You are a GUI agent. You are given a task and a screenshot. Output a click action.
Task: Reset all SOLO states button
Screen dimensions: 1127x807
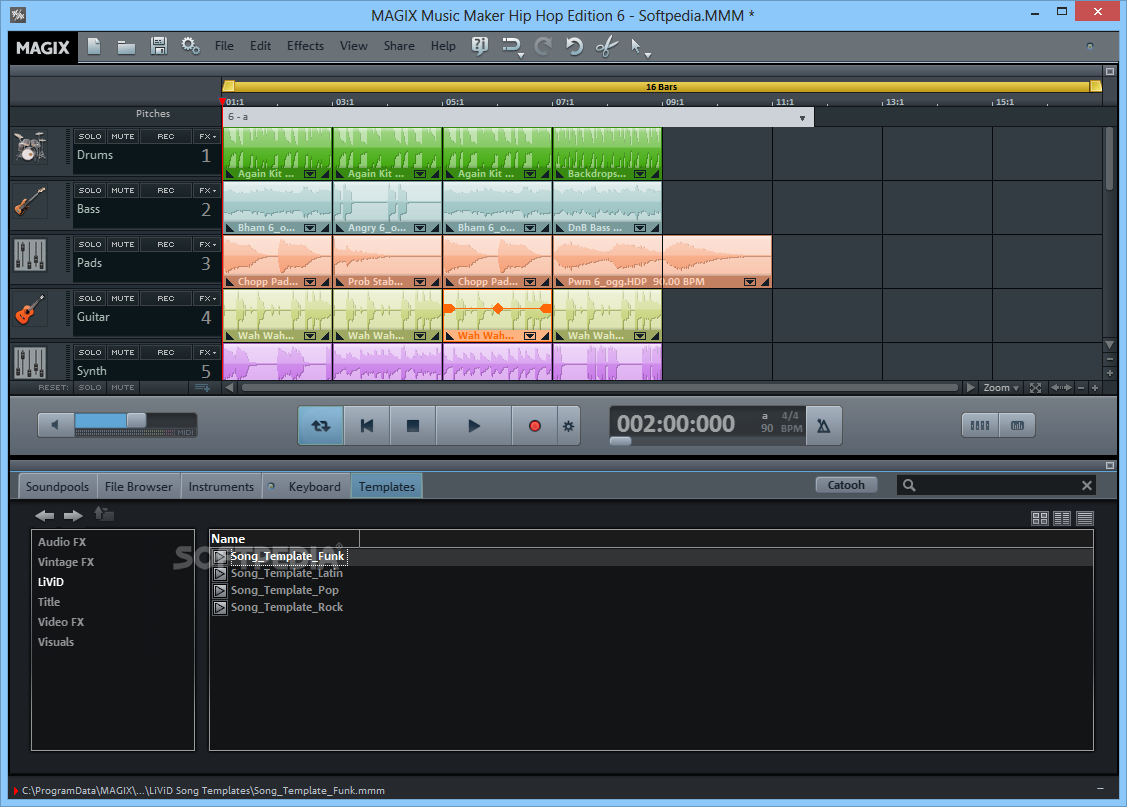click(90, 387)
